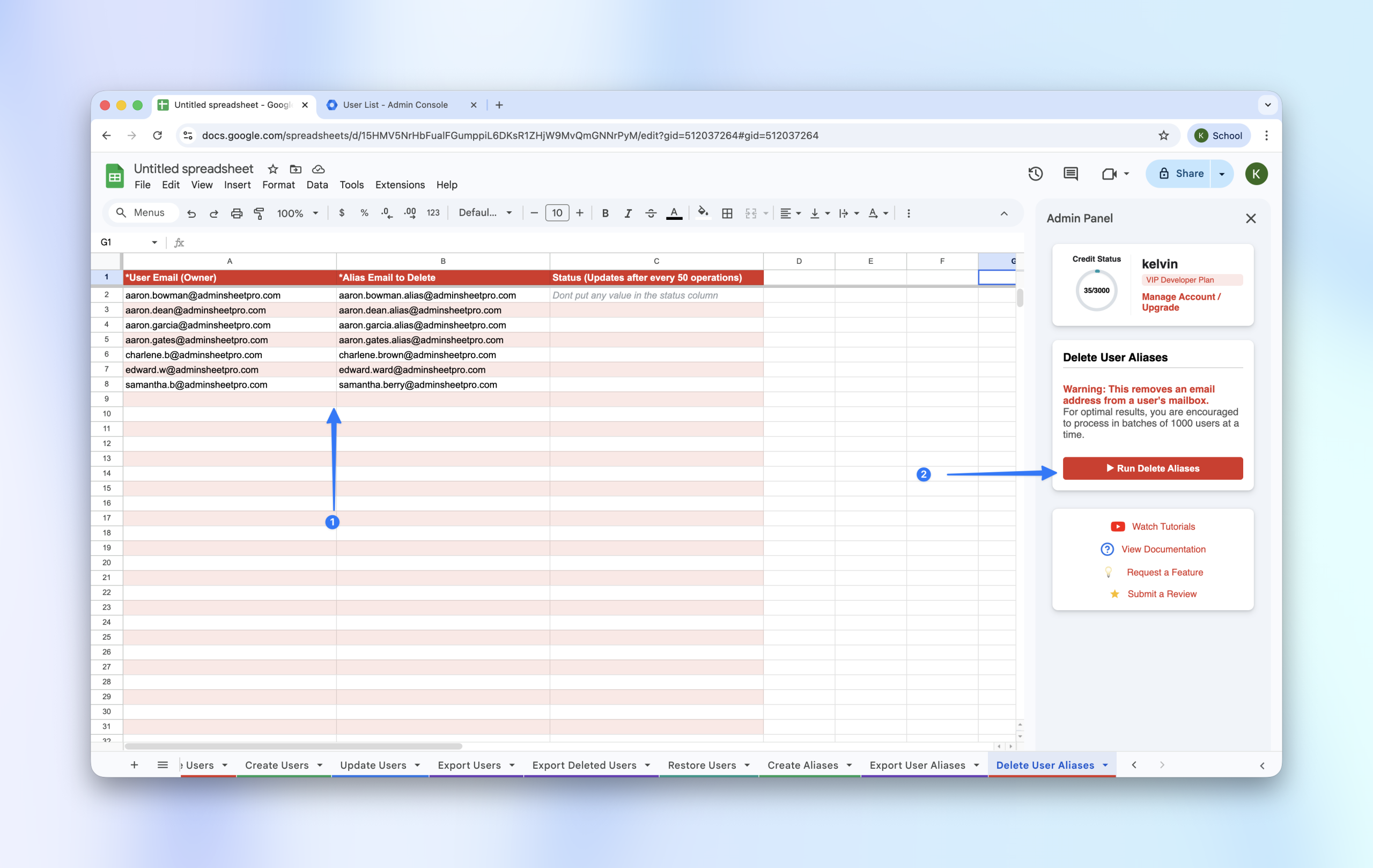Click the print icon in toolbar
The image size is (1373, 868).
click(237, 213)
